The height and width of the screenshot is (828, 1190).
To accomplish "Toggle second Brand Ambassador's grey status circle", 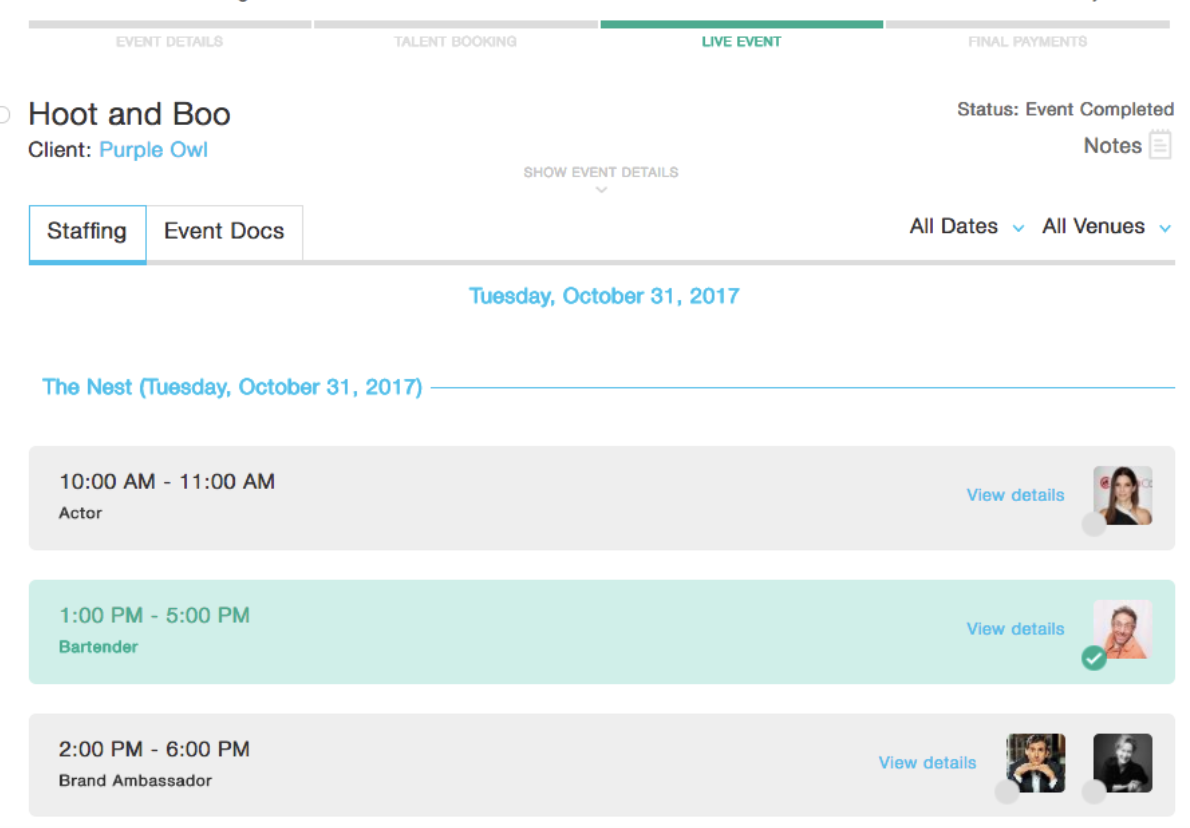I will [x=1094, y=792].
